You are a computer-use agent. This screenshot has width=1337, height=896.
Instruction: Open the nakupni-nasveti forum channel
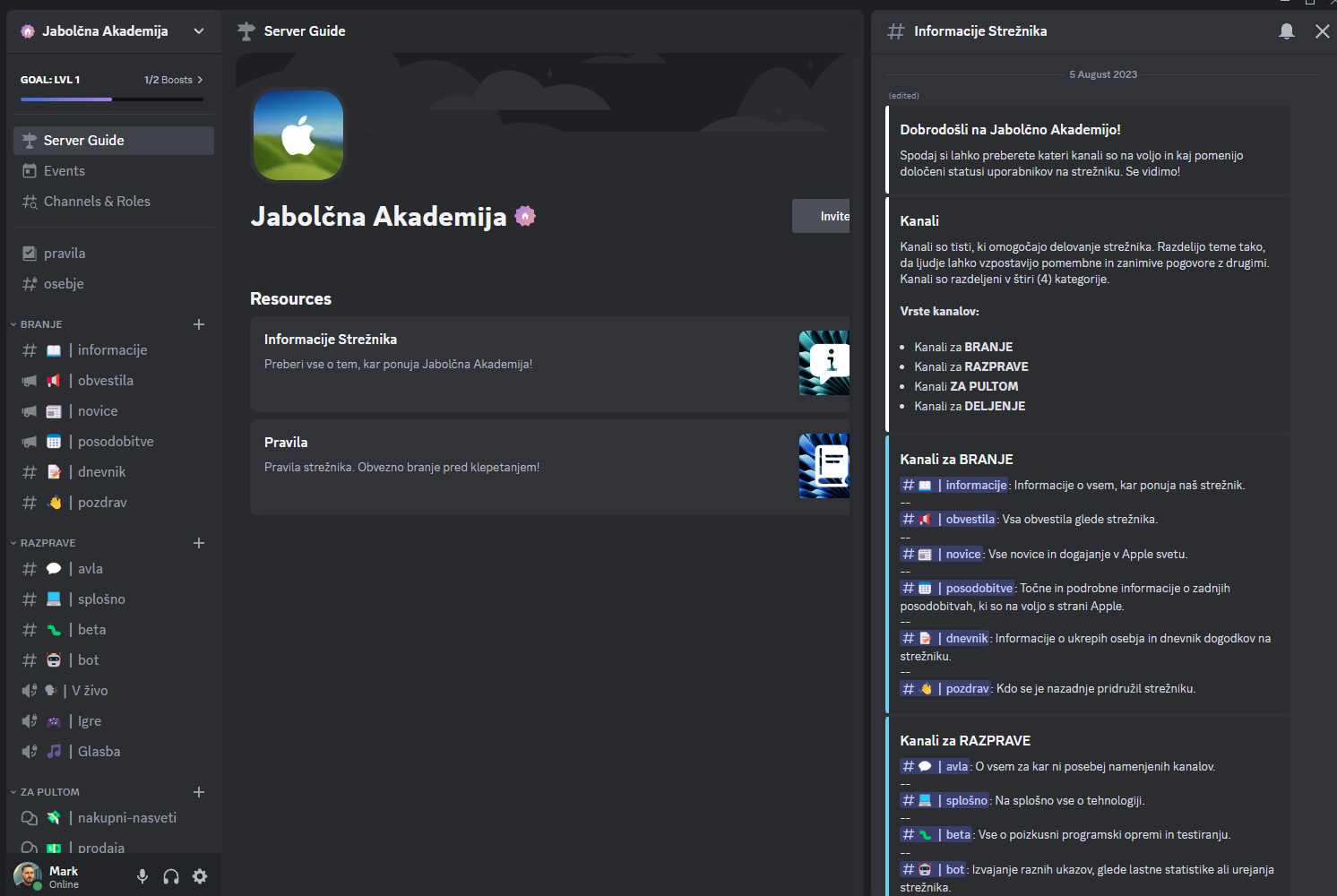click(114, 818)
